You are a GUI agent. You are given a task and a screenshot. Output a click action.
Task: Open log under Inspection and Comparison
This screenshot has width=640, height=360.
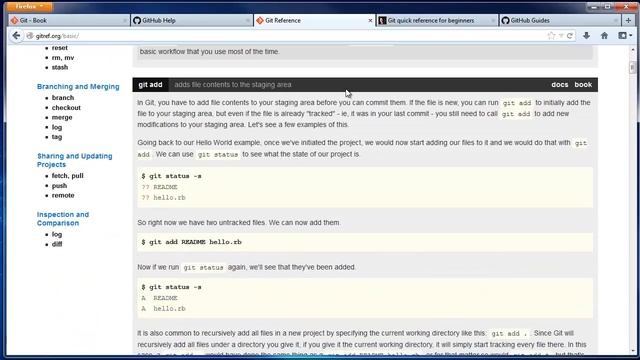(57, 234)
